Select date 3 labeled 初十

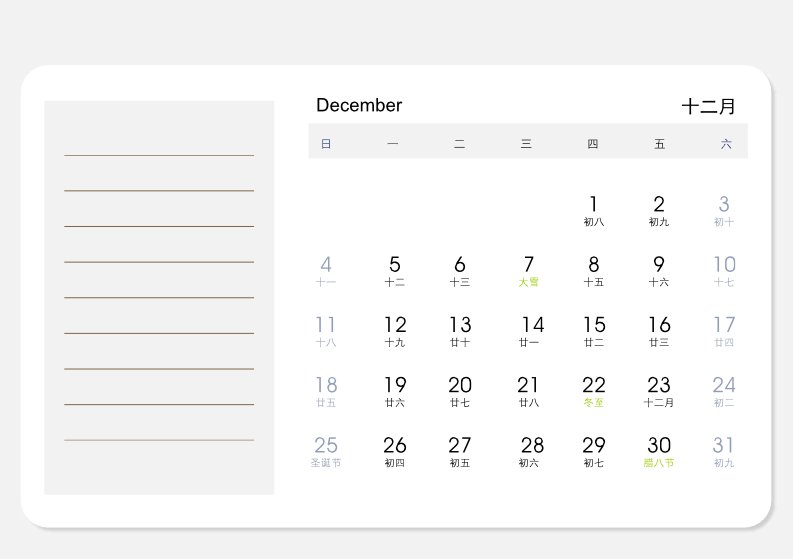click(x=724, y=211)
